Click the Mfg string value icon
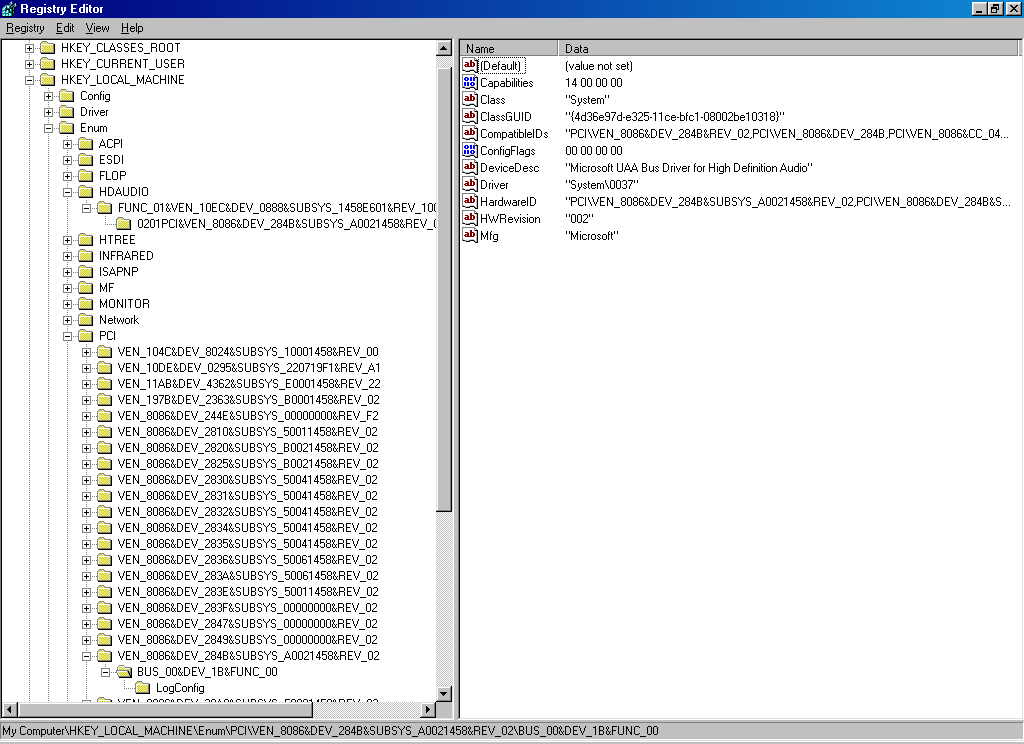The height and width of the screenshot is (744, 1024). point(470,235)
